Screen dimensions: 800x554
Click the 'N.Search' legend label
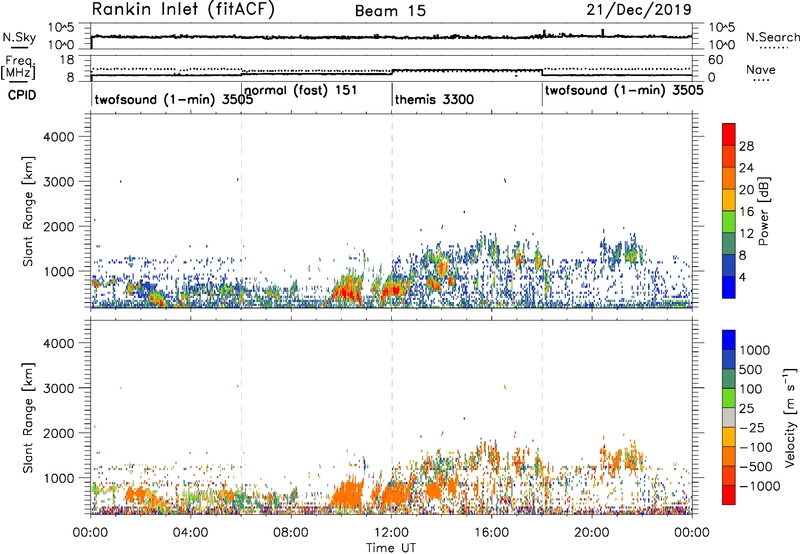pyautogui.click(x=773, y=37)
